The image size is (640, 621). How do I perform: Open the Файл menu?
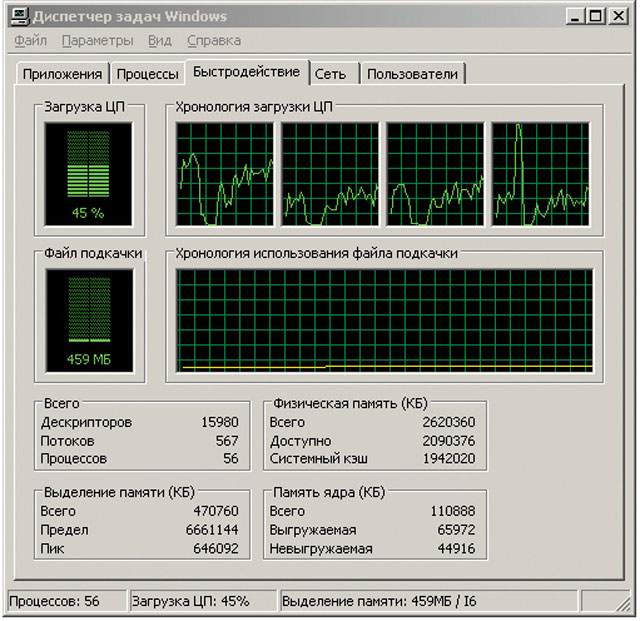click(31, 41)
